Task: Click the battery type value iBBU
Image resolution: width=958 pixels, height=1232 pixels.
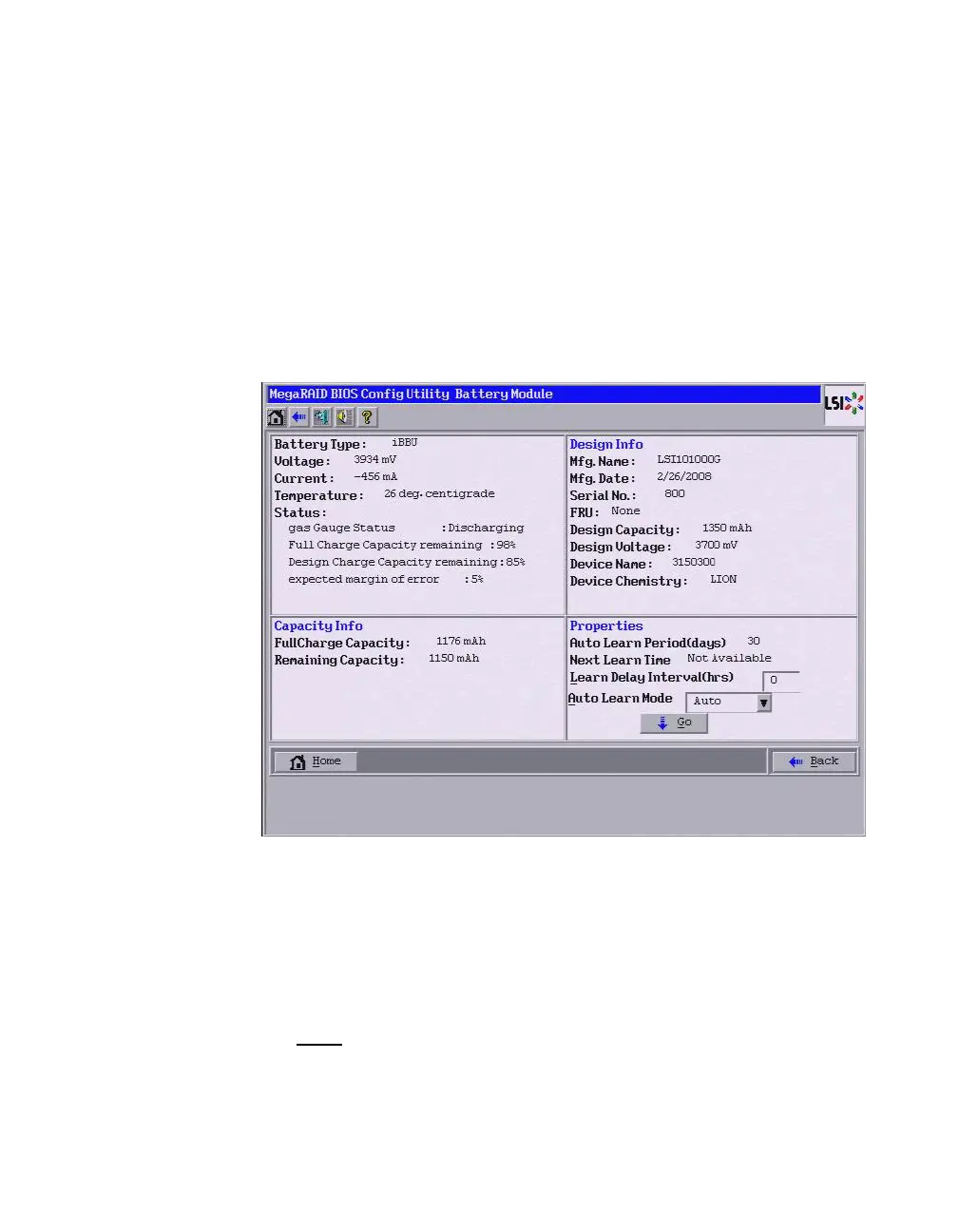Action: click(405, 443)
